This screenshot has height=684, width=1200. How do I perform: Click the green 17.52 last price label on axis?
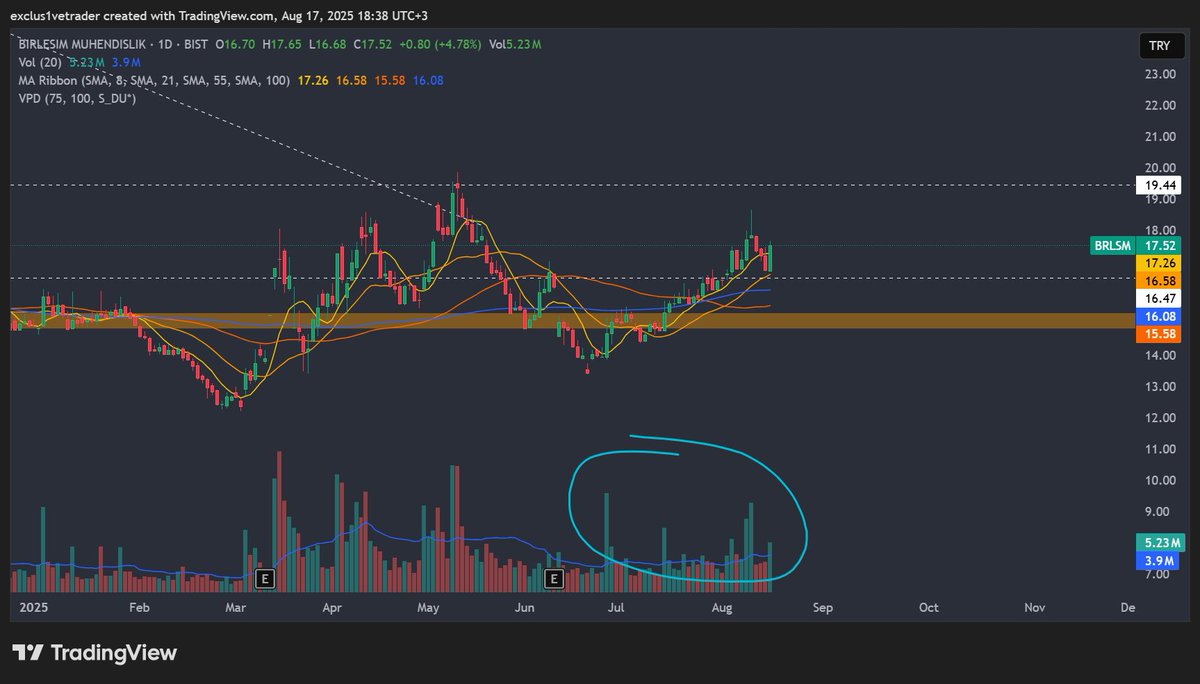[x=1158, y=245]
